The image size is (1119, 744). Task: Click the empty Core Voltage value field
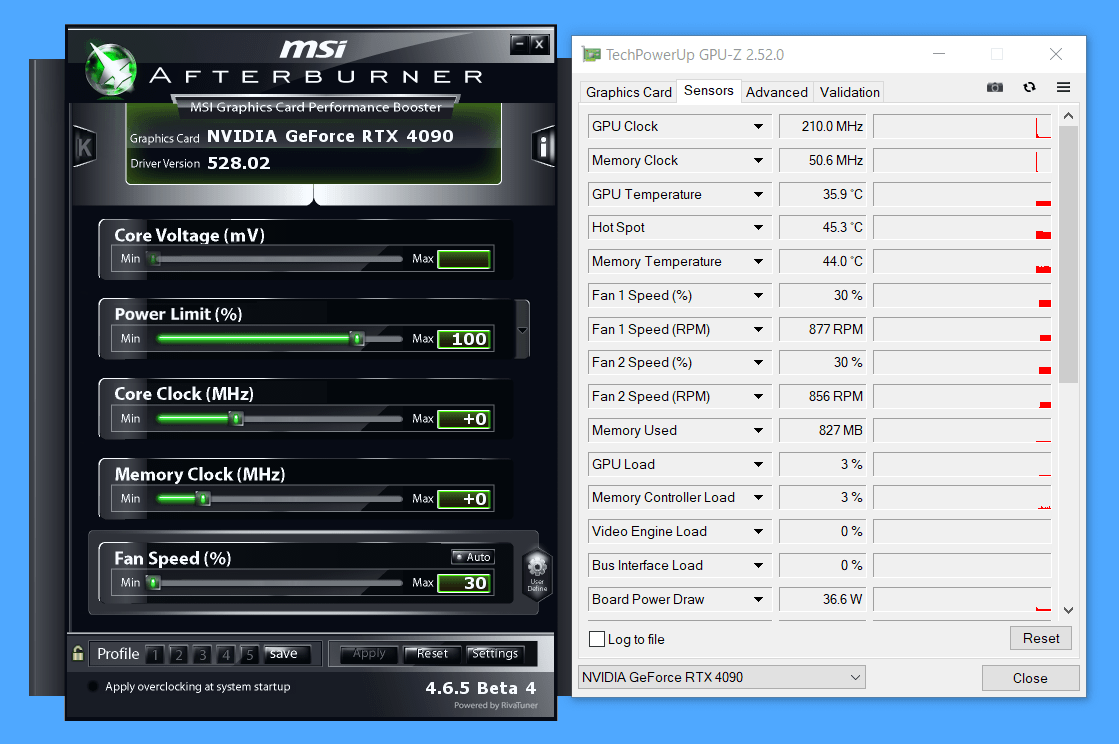464,259
